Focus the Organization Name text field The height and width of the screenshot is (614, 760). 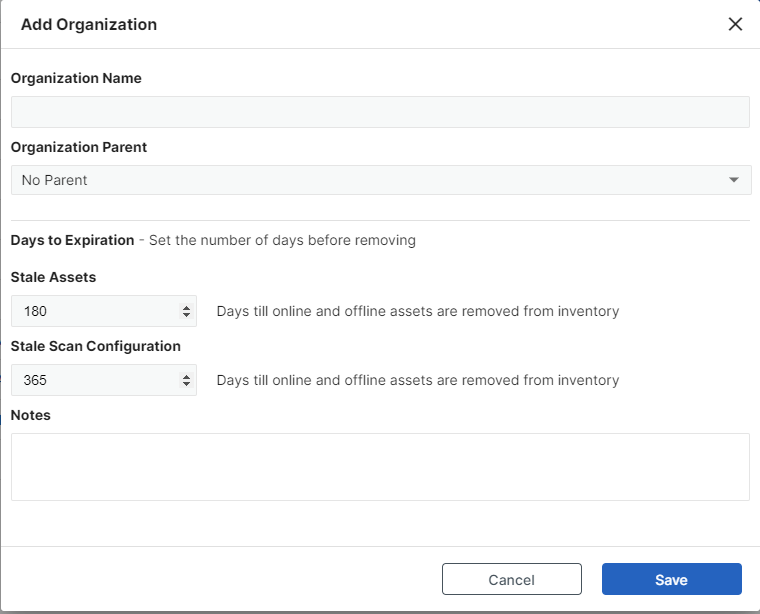click(x=380, y=112)
